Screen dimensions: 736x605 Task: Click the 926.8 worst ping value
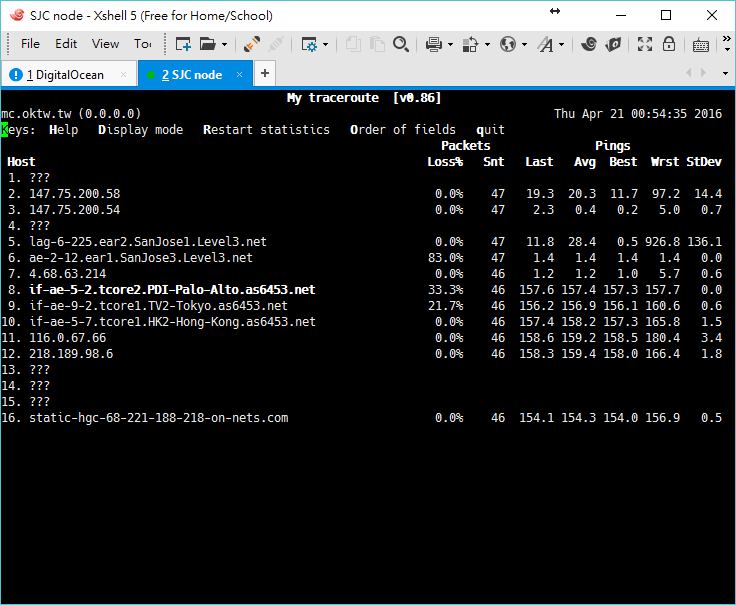coord(662,242)
